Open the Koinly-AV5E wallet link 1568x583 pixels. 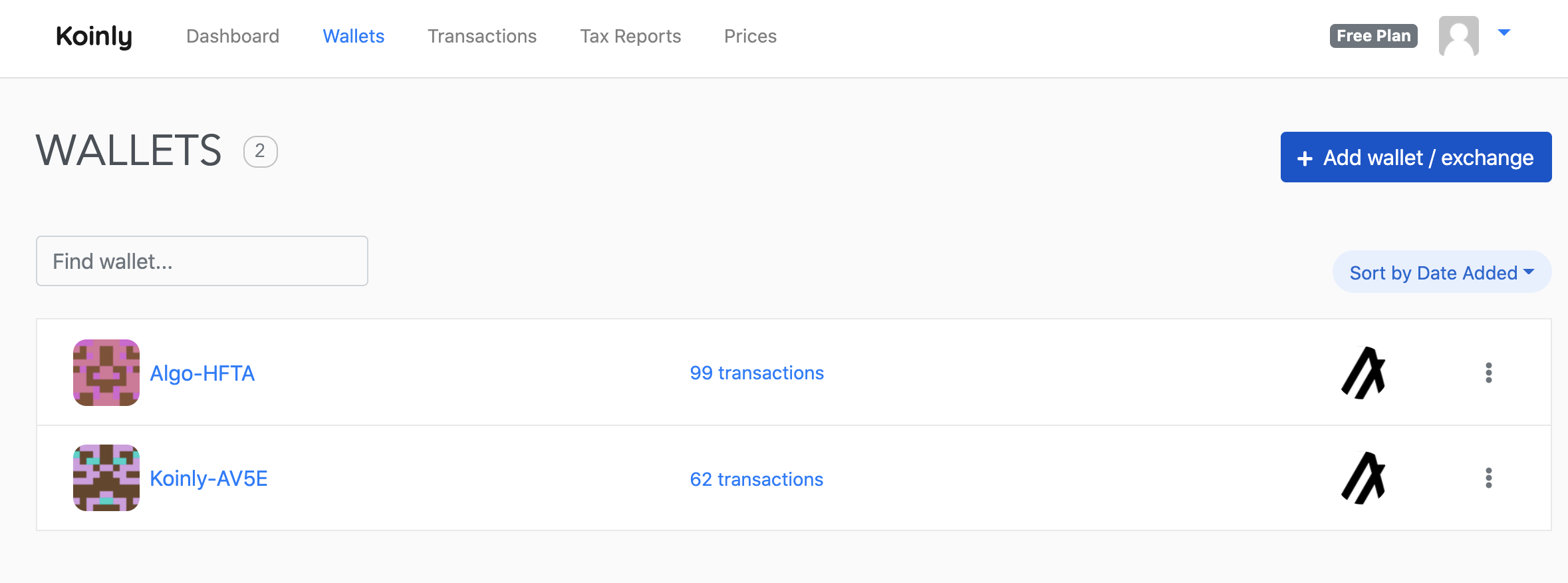pos(209,478)
